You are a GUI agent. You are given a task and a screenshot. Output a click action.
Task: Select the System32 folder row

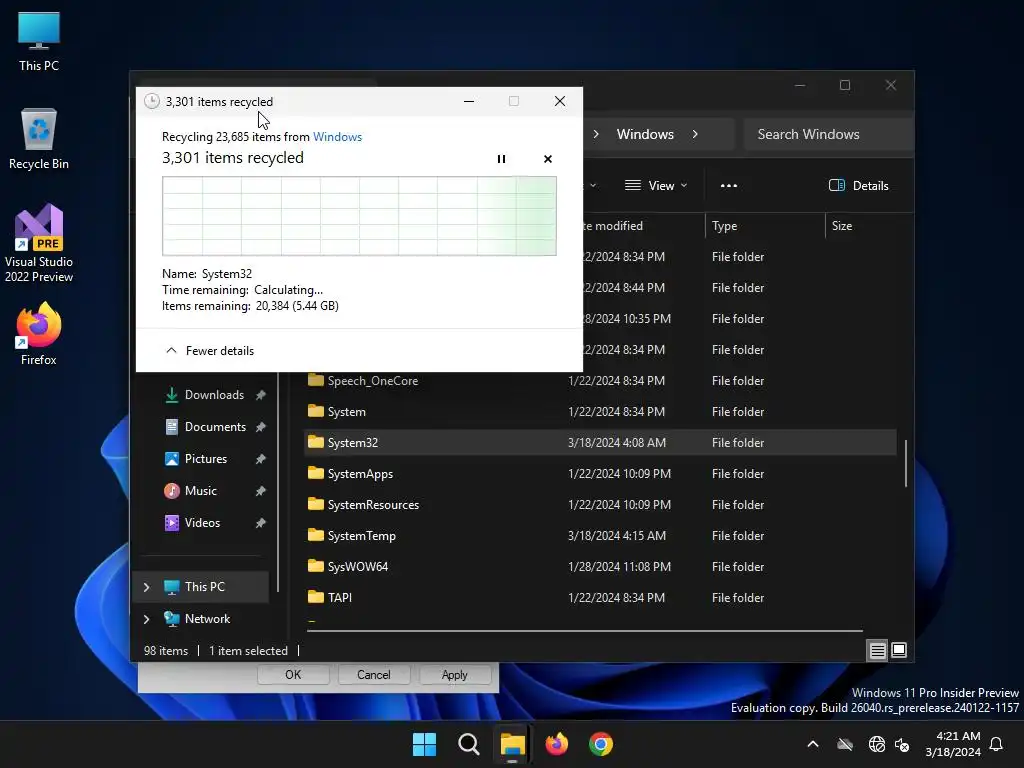point(601,443)
